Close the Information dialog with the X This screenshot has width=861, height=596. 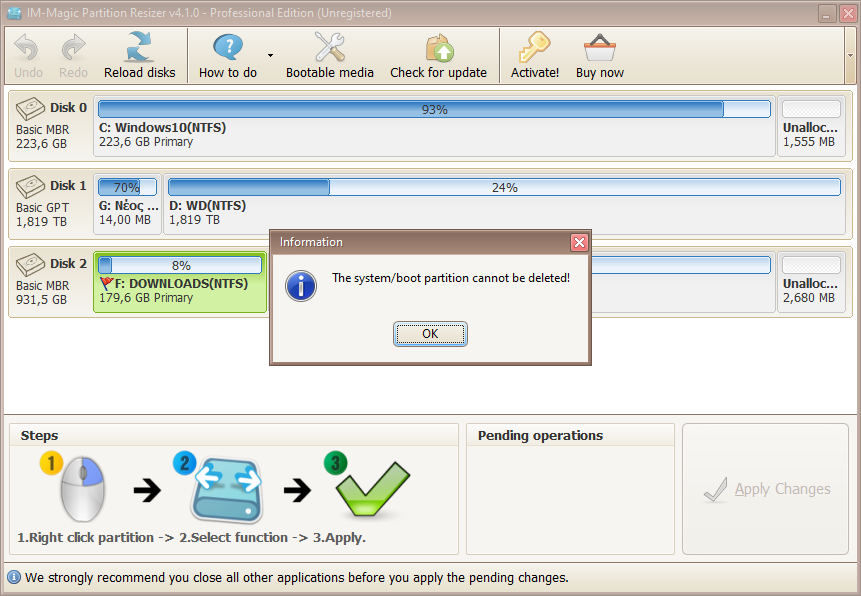tap(579, 242)
